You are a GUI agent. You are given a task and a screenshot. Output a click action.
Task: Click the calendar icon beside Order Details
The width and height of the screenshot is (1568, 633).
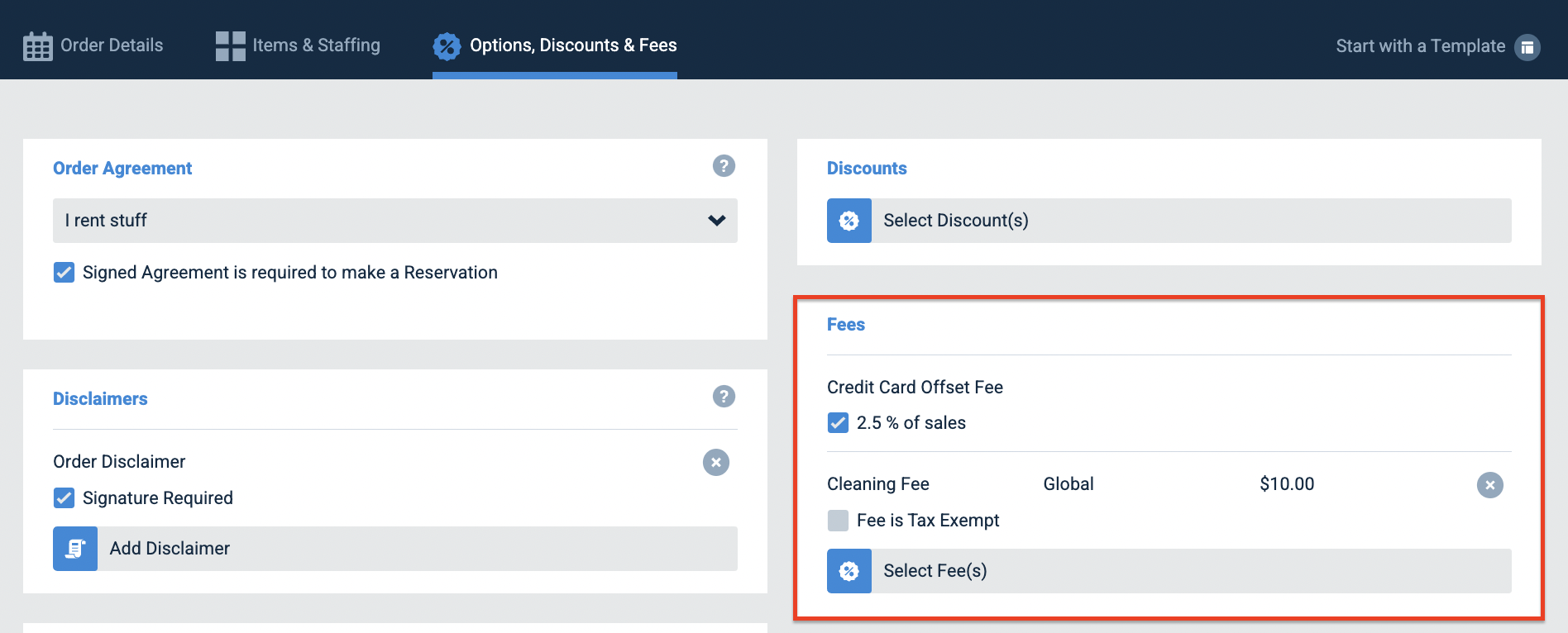pos(38,46)
